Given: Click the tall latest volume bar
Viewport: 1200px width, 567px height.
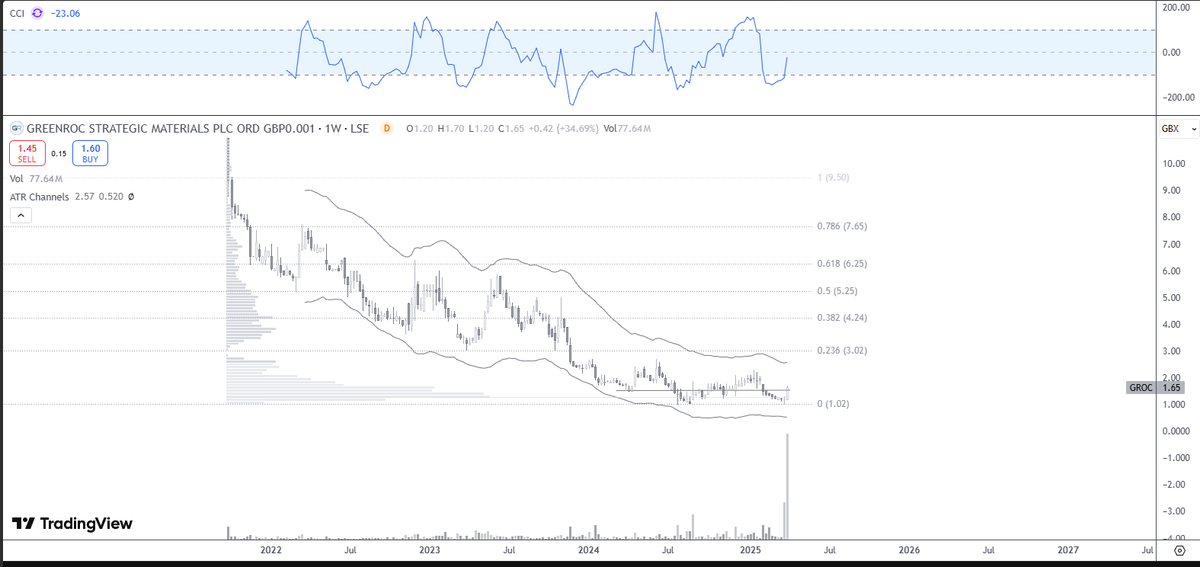Looking at the screenshot, I should (x=789, y=486).
